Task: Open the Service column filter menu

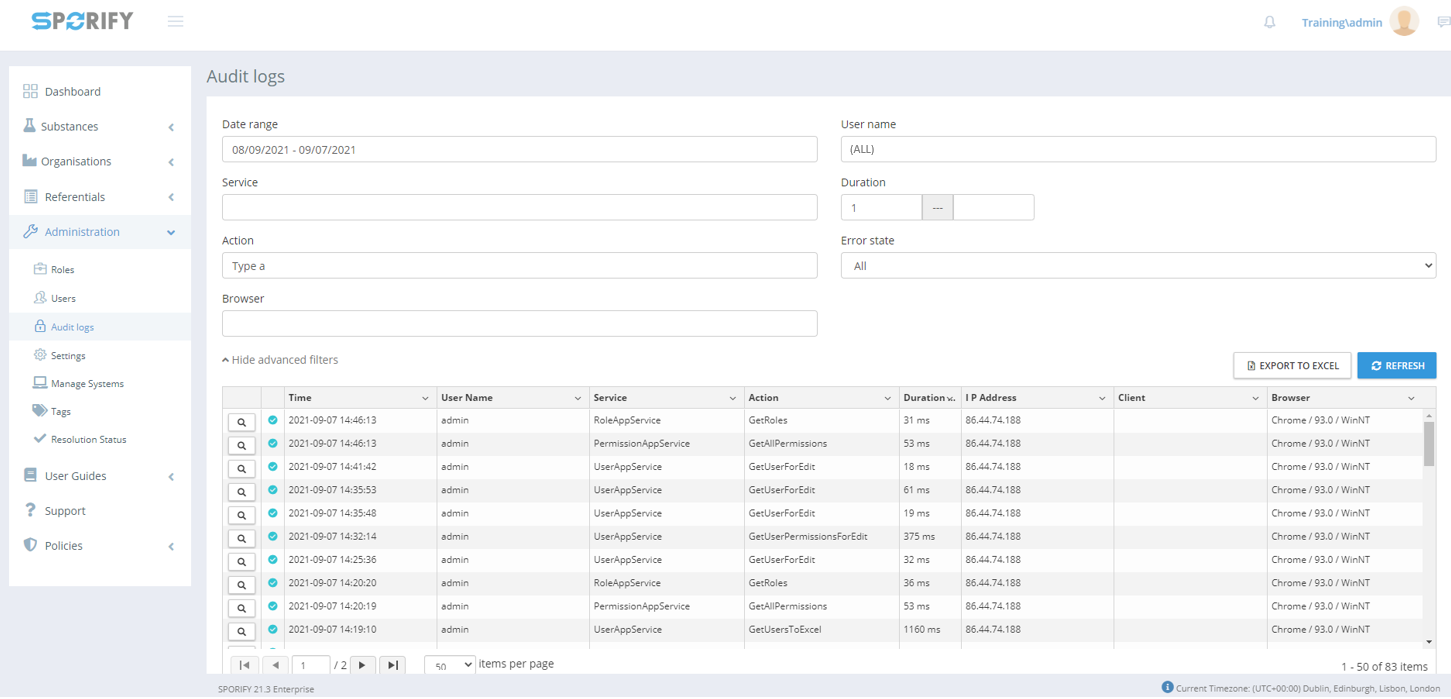Action: click(x=732, y=398)
